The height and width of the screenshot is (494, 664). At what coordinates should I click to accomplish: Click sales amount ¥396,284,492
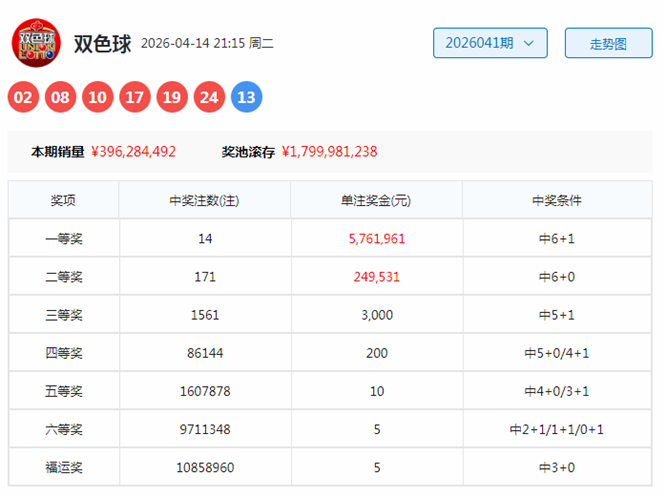coord(133,152)
